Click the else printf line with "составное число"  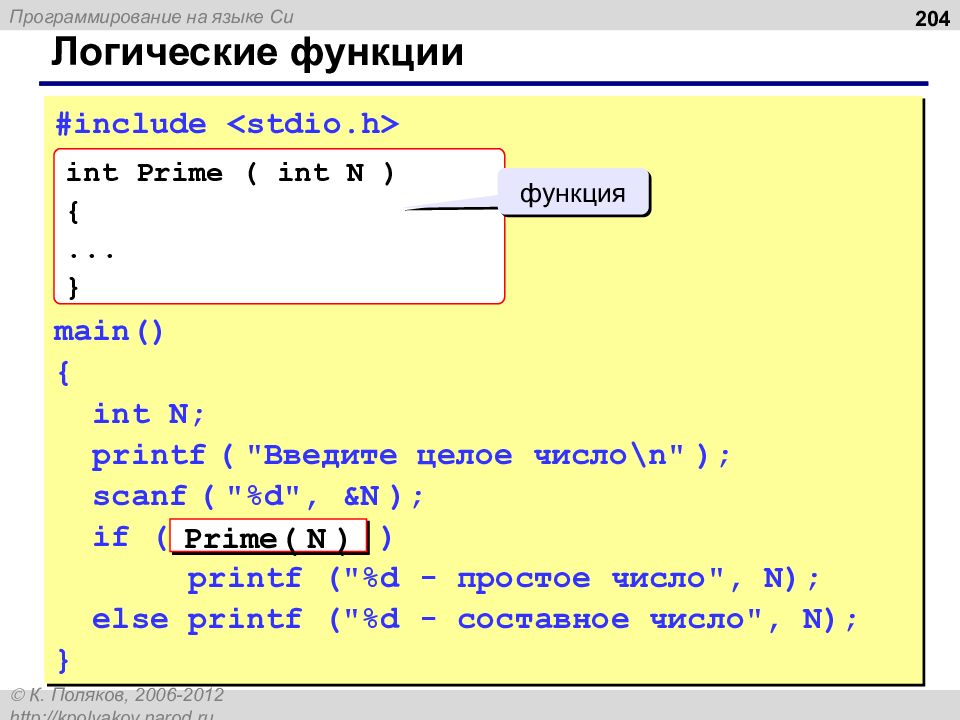click(x=474, y=620)
